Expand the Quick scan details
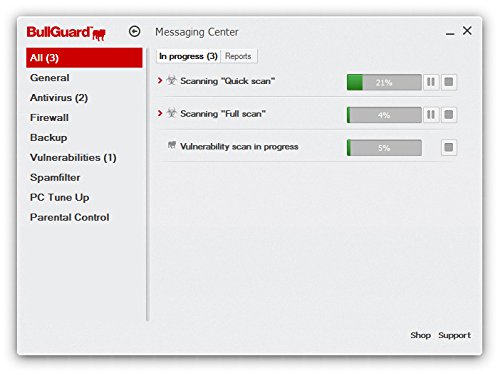This screenshot has height=373, width=500. [x=160, y=80]
